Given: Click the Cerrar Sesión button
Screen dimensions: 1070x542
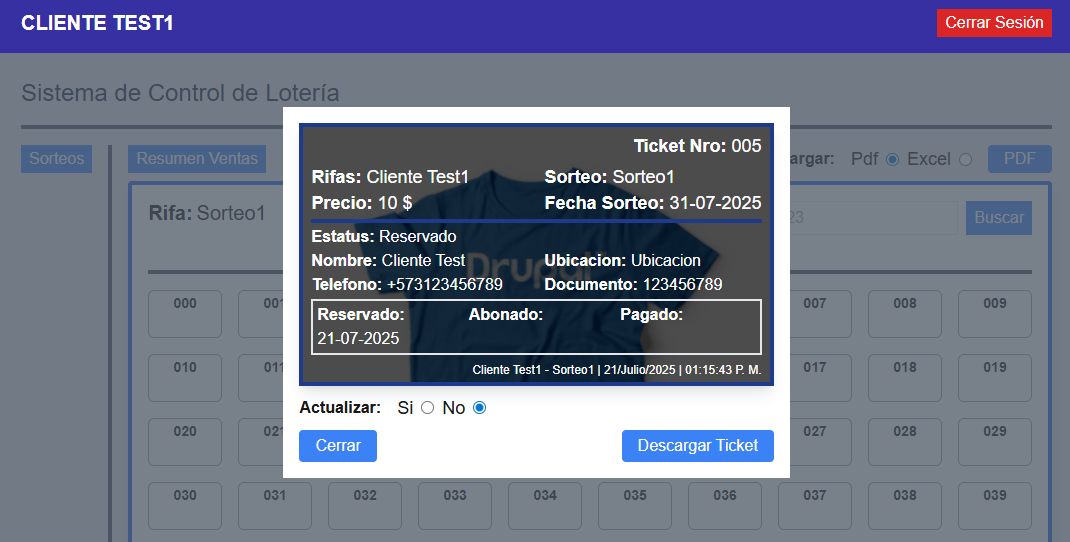Looking at the screenshot, I should click(993, 23).
